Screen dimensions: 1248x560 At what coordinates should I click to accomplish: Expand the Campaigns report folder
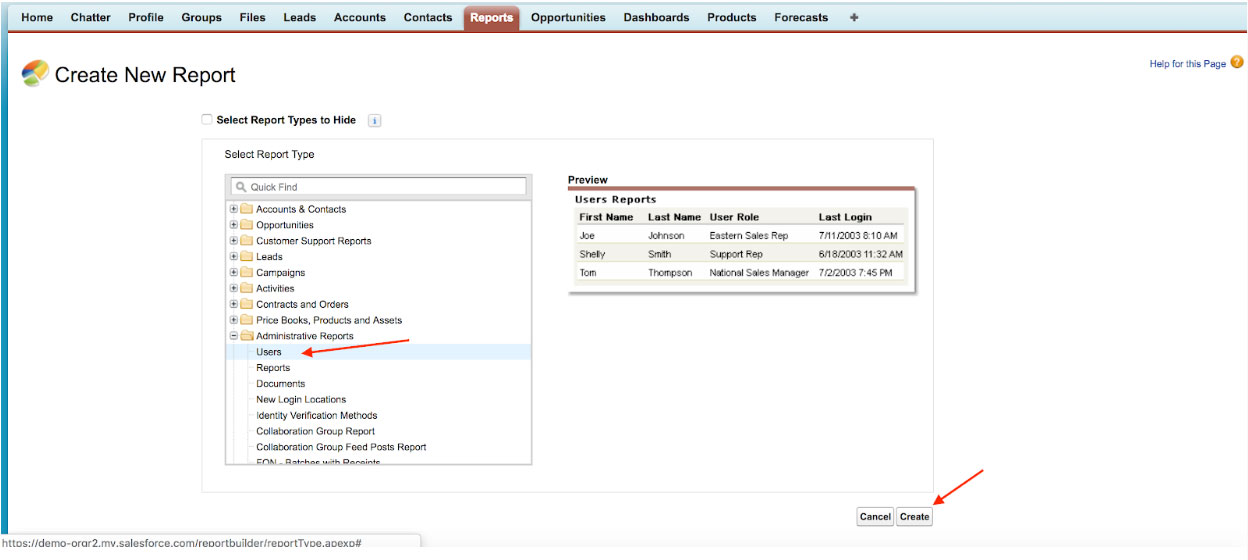tap(234, 273)
